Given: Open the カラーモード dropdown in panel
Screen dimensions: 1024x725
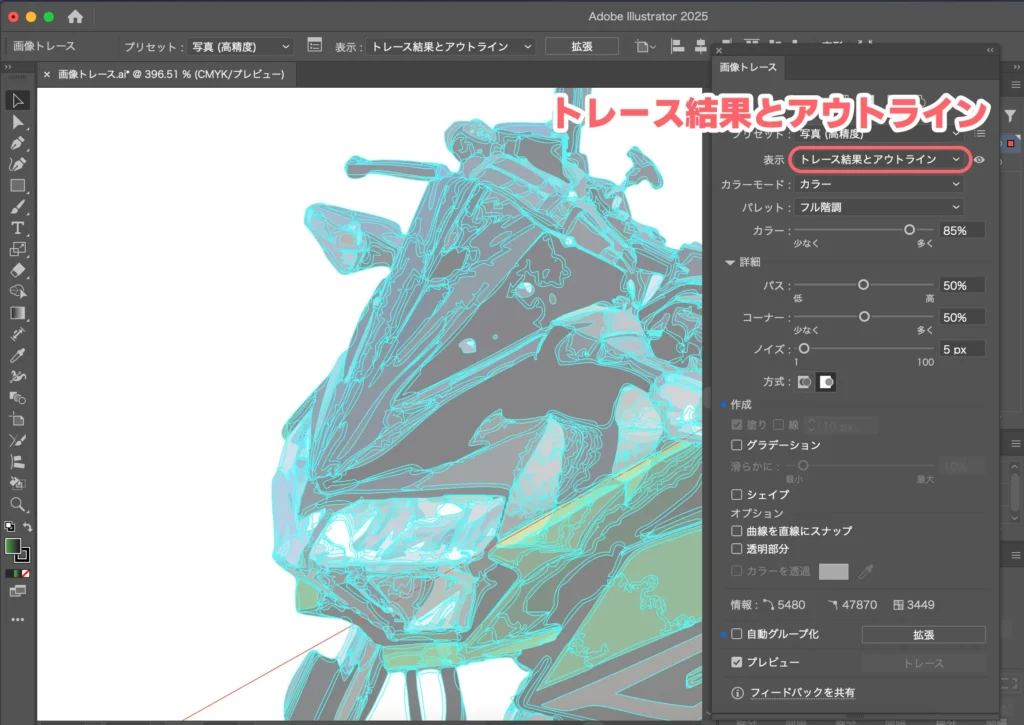Looking at the screenshot, I should [x=877, y=185].
